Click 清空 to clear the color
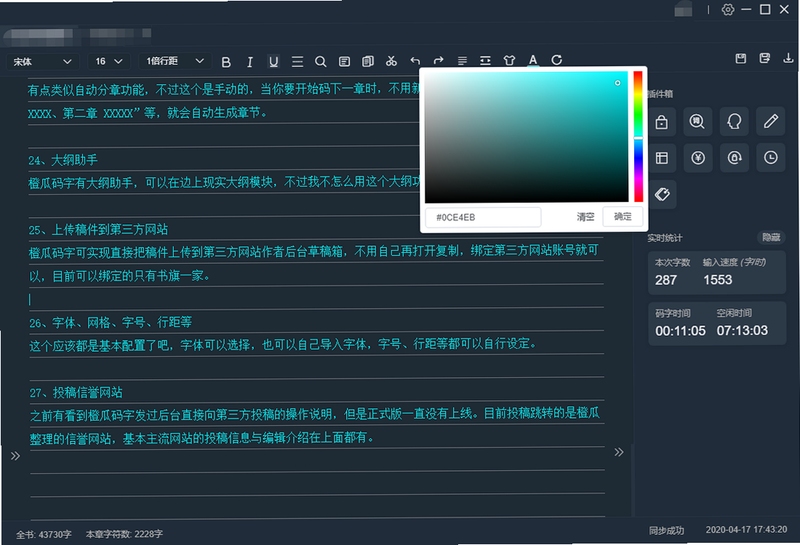800x545 pixels. pos(585,217)
